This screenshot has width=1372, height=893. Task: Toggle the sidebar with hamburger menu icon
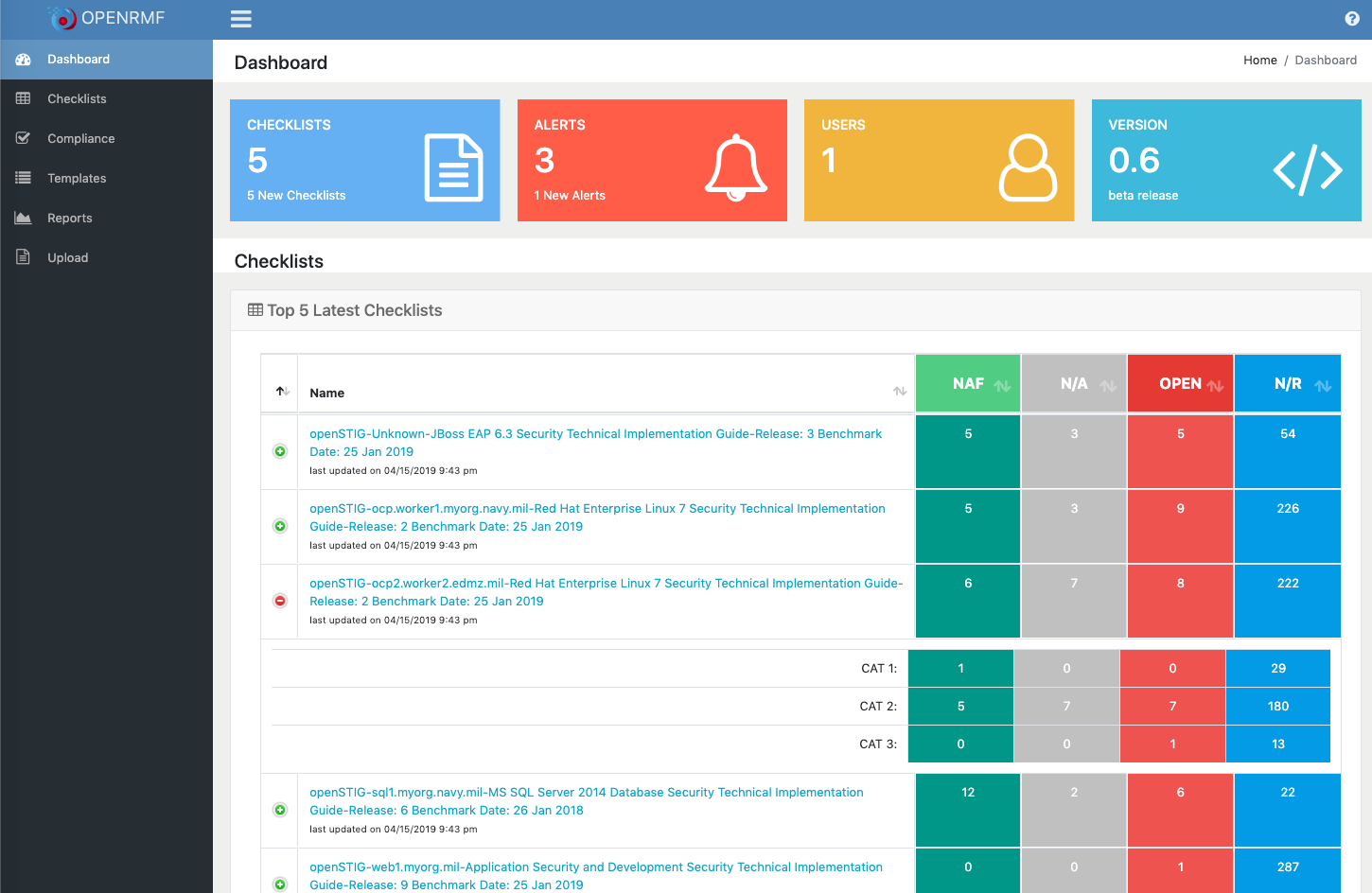(x=241, y=19)
